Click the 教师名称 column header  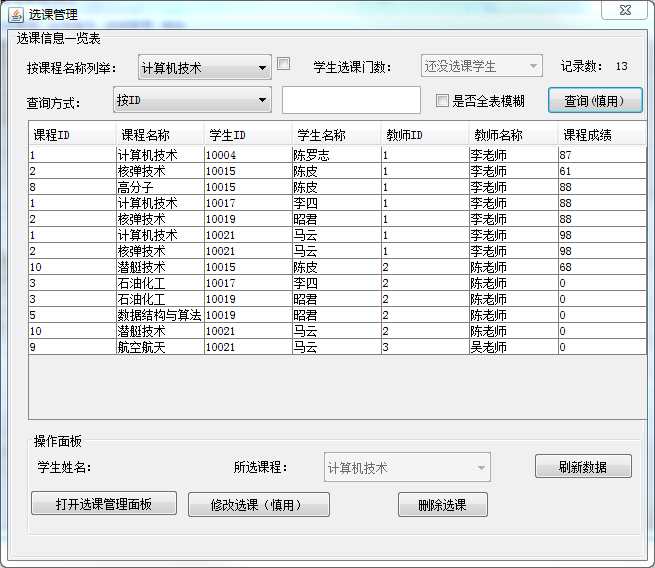click(513, 135)
